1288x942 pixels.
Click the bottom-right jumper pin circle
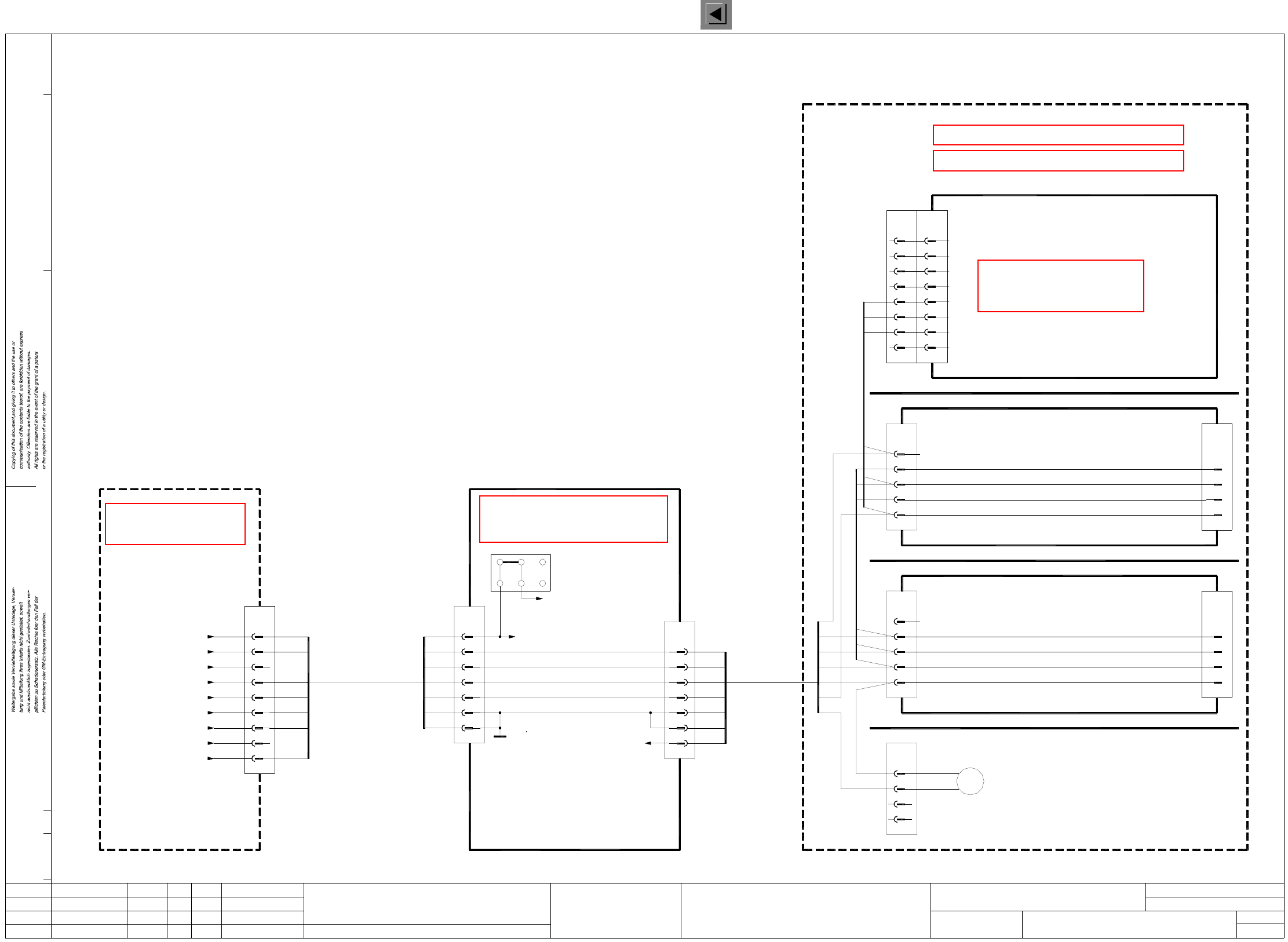pyautogui.click(x=542, y=583)
